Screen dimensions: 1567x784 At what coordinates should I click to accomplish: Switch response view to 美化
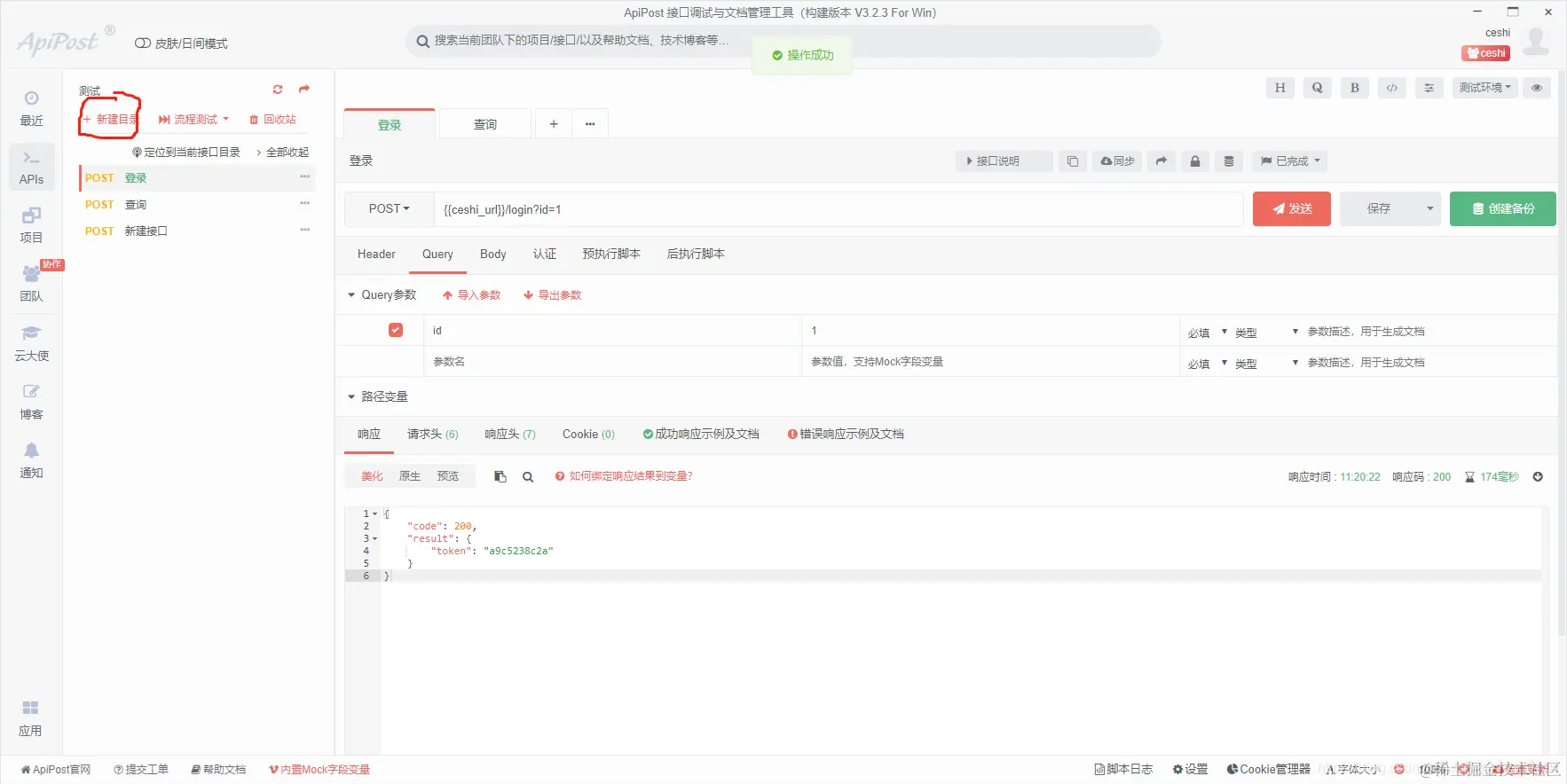372,476
